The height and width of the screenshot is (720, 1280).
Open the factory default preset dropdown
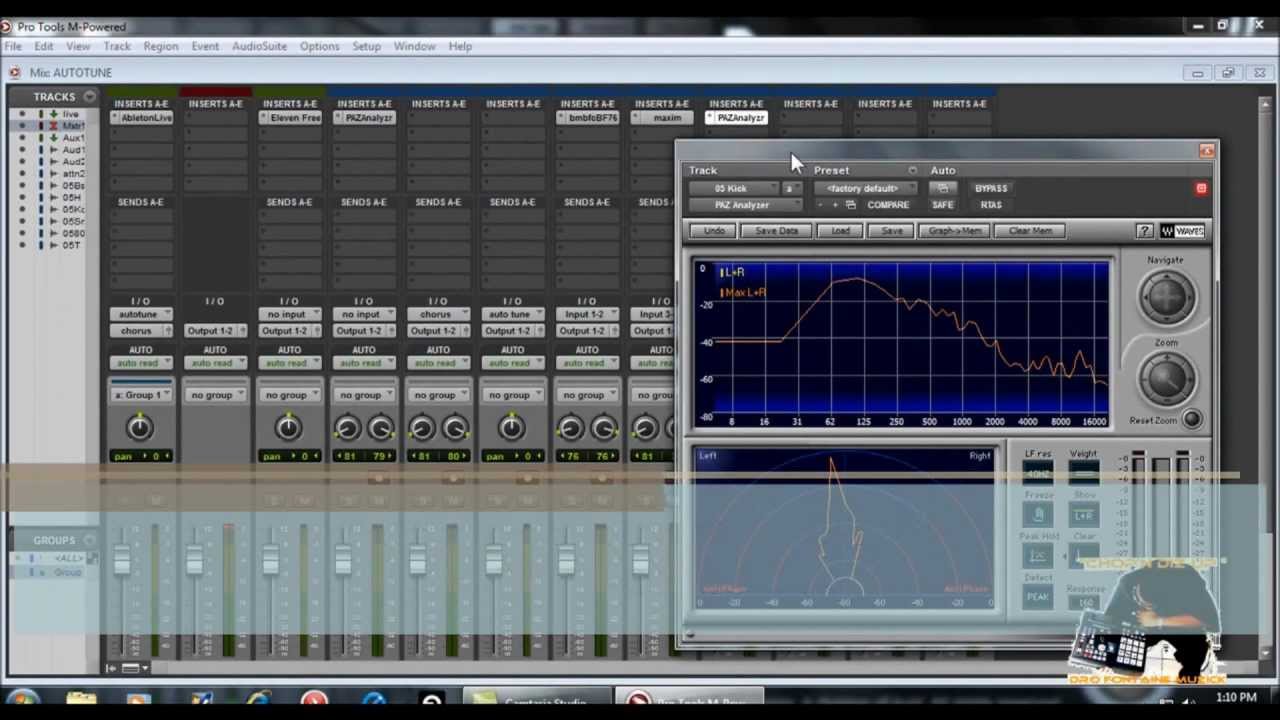[865, 188]
